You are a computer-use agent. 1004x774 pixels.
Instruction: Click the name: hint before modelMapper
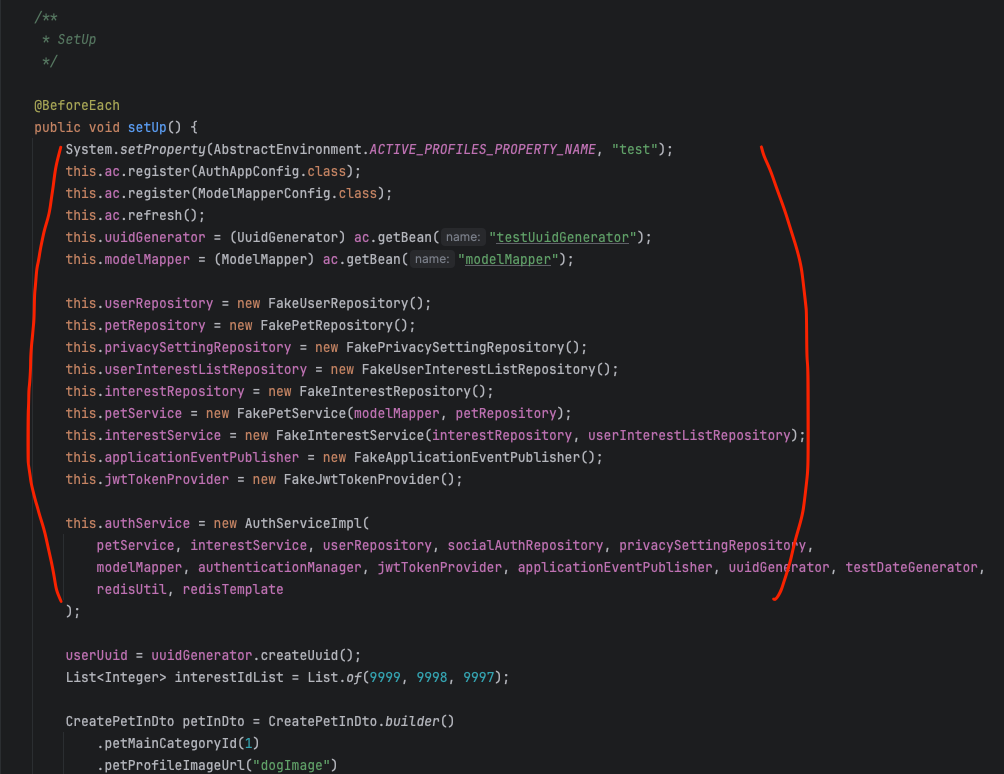pyautogui.click(x=432, y=259)
